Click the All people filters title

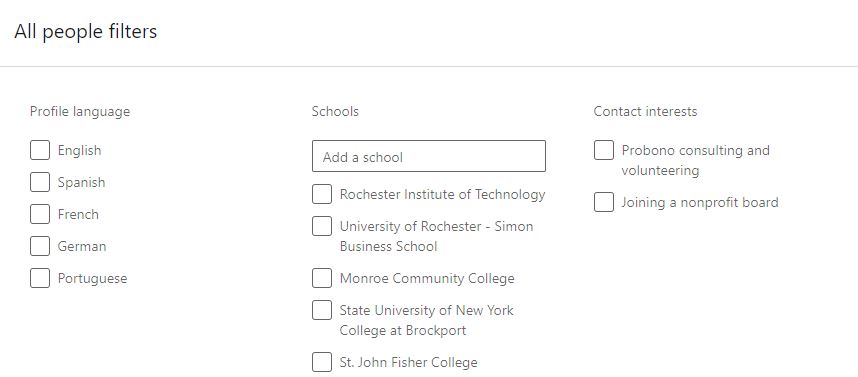86,31
